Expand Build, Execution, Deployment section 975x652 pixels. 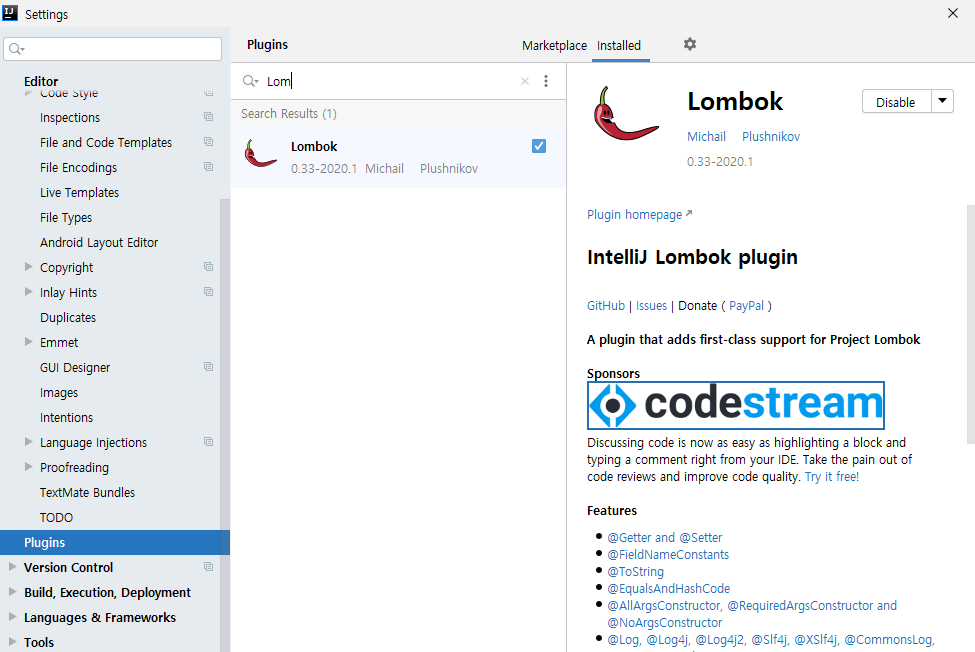coord(12,592)
